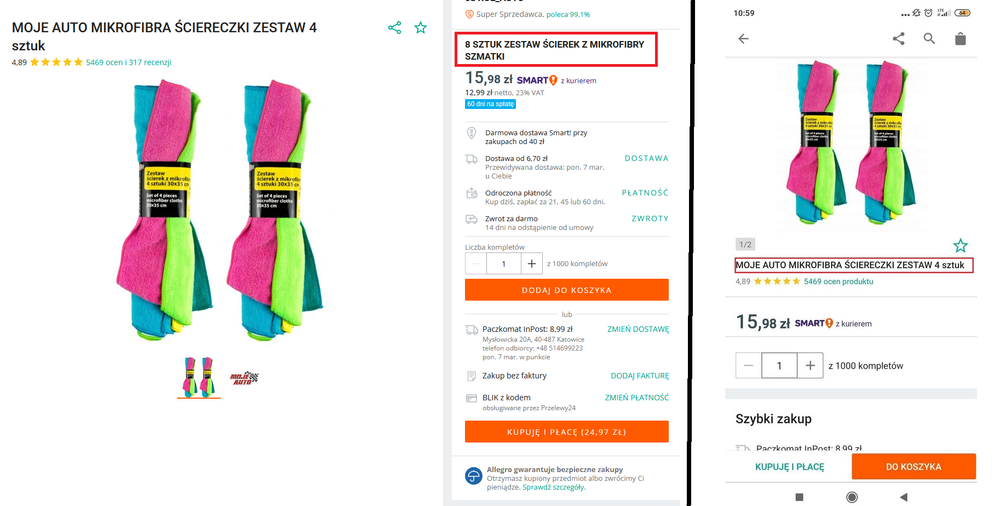Tap the DO KOSZYKA button on mobile
The width and height of the screenshot is (999, 506).
pos(913,466)
